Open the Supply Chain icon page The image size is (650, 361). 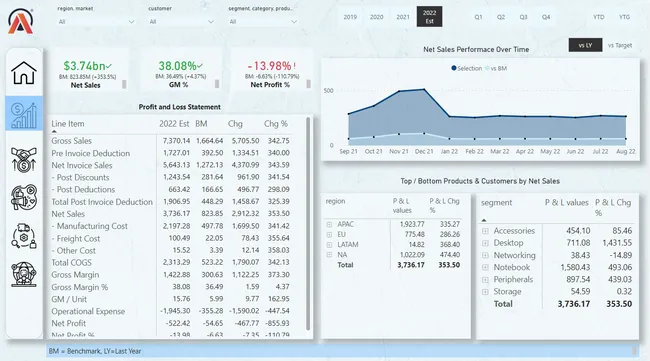pos(24,236)
